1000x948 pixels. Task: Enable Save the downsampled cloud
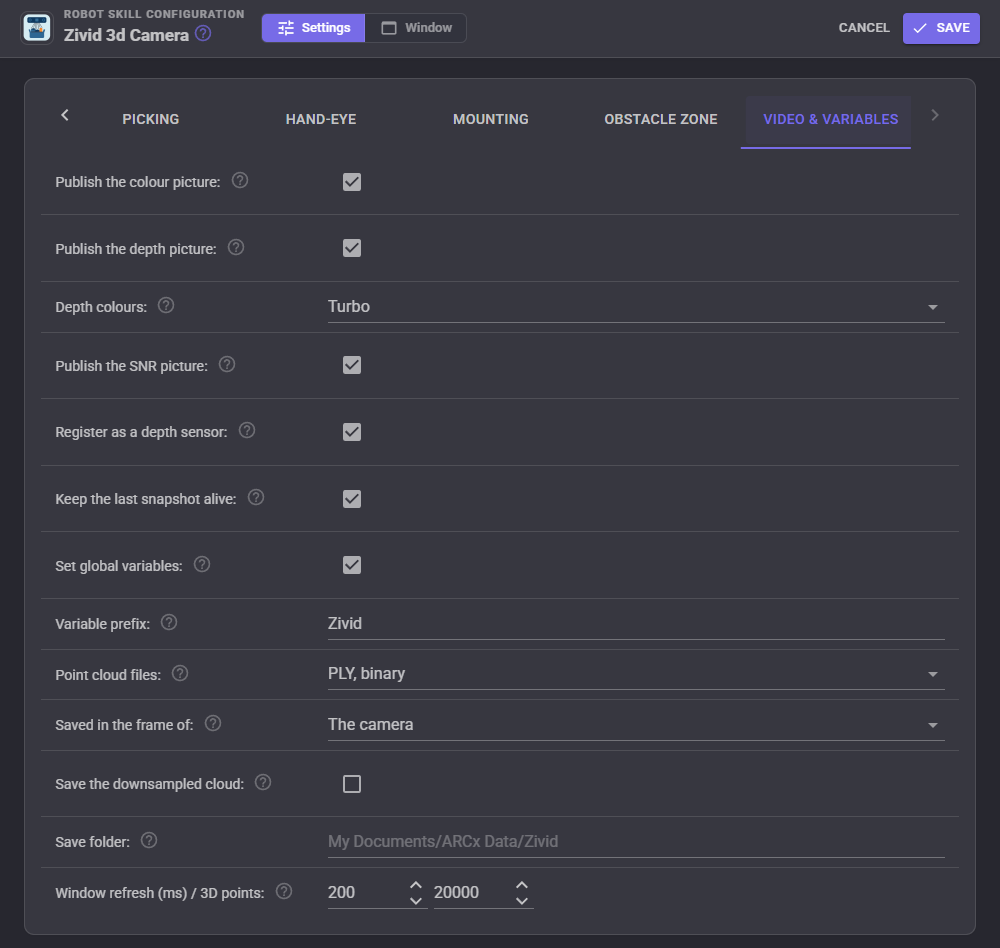pos(352,784)
